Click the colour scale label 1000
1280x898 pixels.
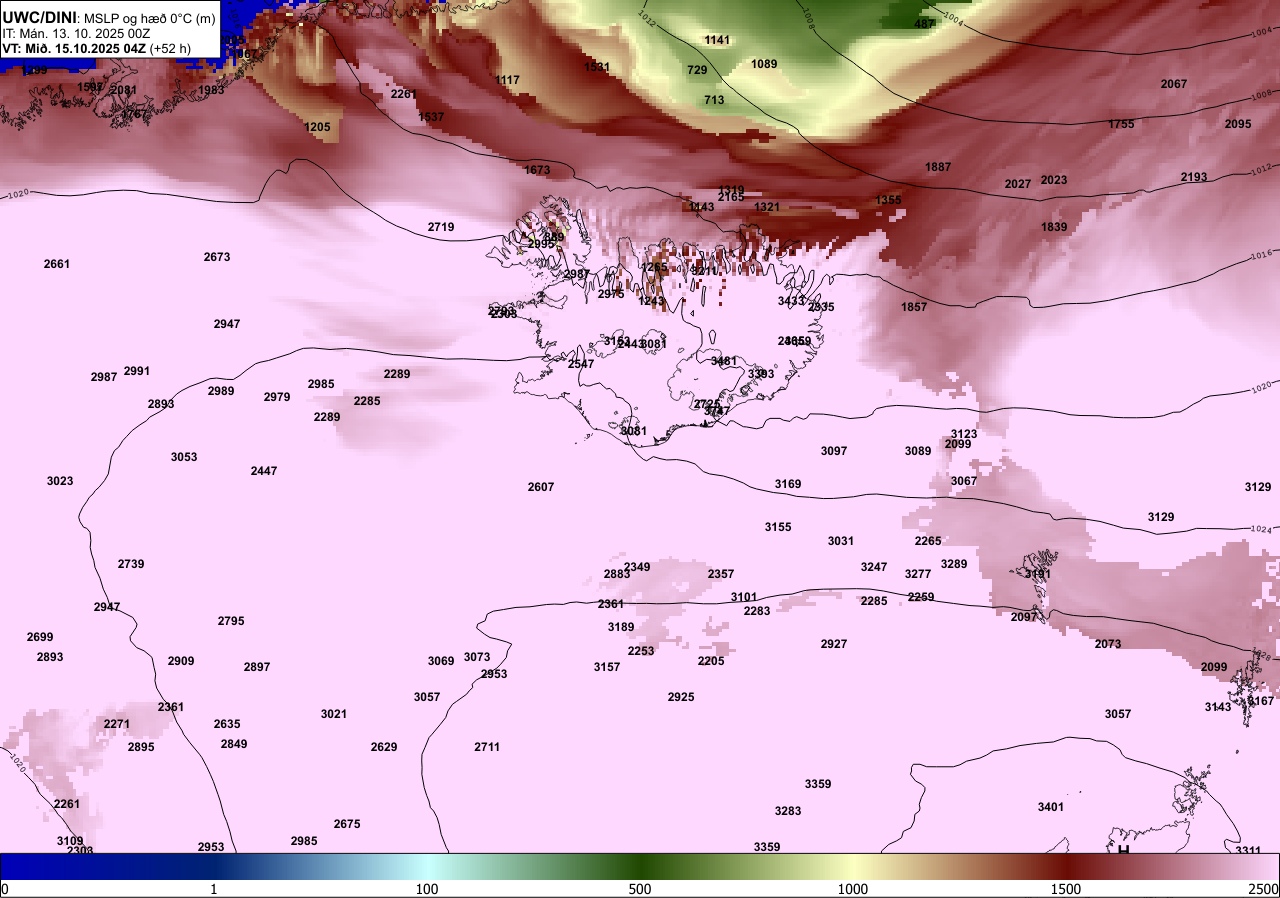point(852,889)
